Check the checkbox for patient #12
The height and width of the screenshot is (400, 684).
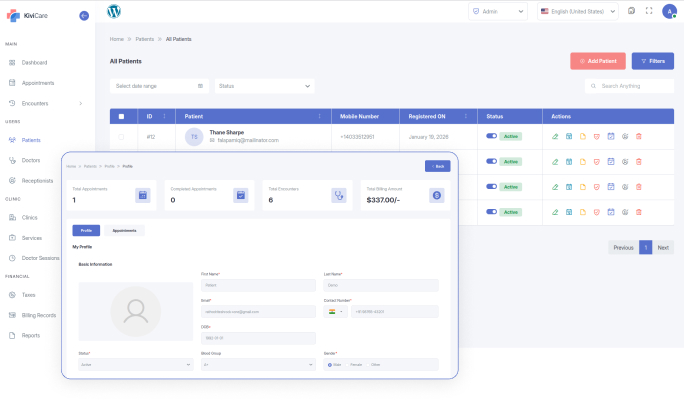click(121, 137)
